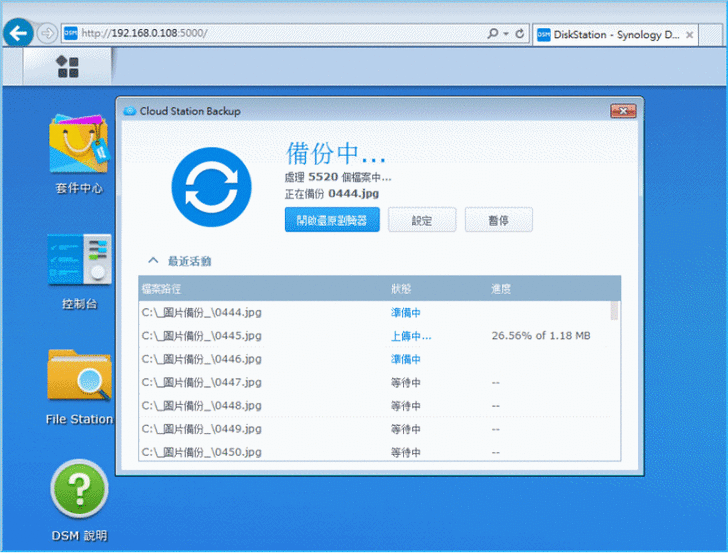Viewport: 728px width, 553px height.
Task: Click browser refresh icon in address bar
Action: coord(520,33)
